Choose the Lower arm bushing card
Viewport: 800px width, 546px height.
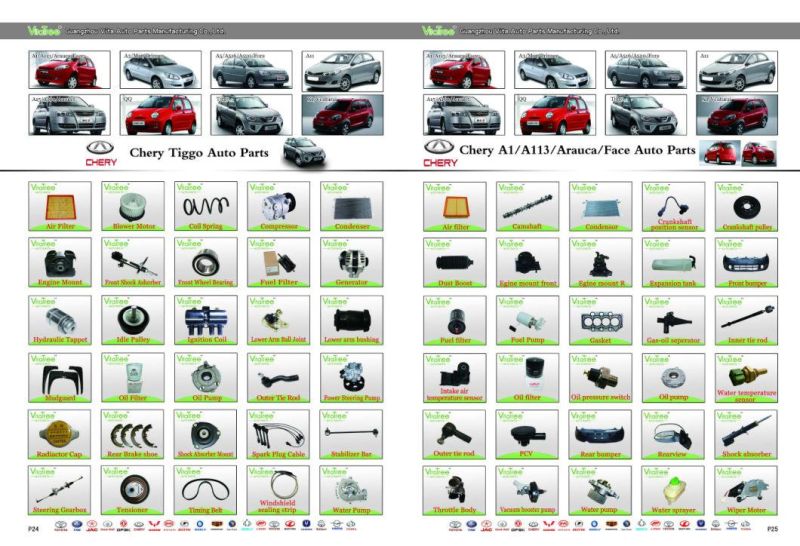pos(352,320)
